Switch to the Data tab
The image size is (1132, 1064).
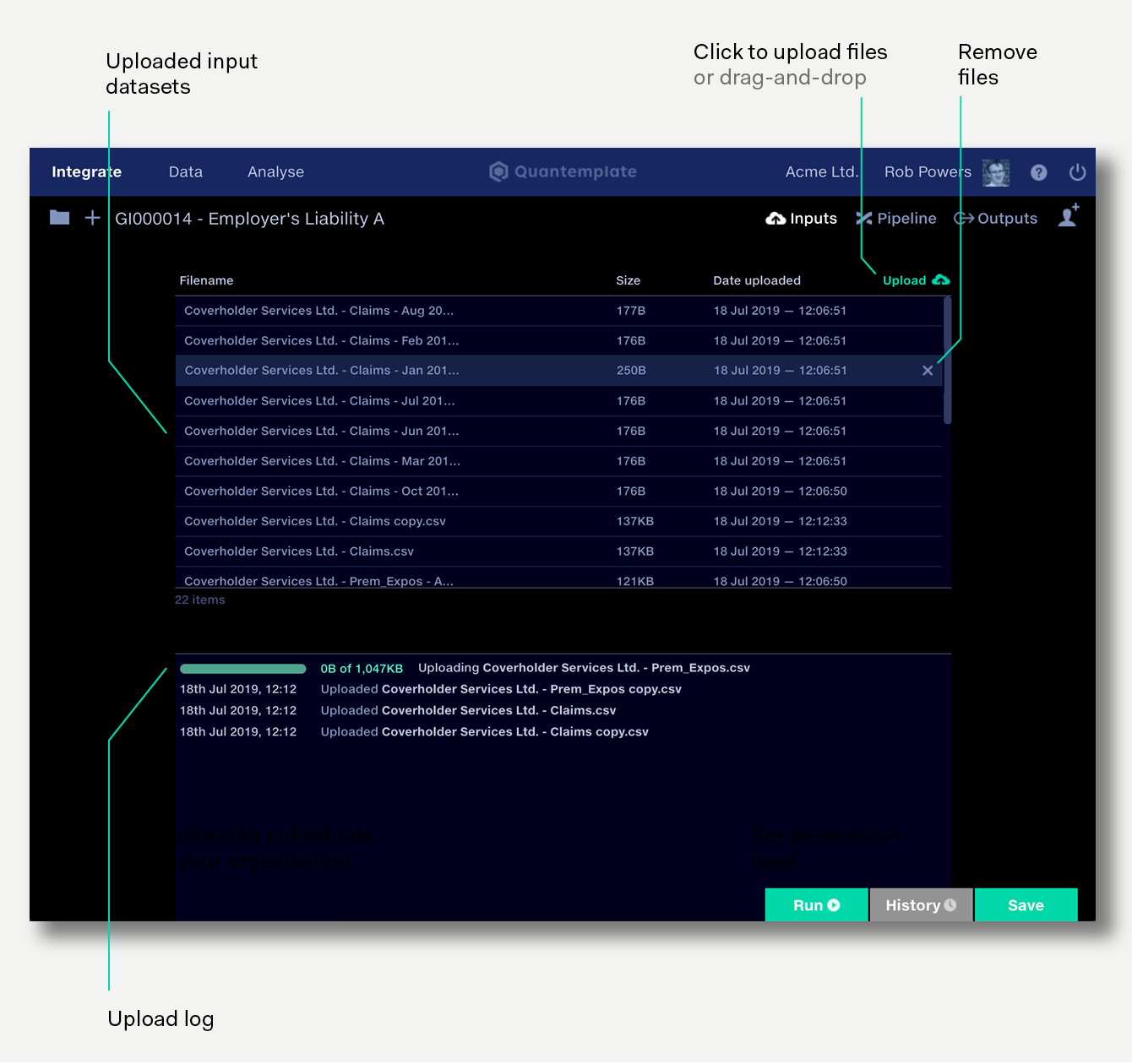186,172
